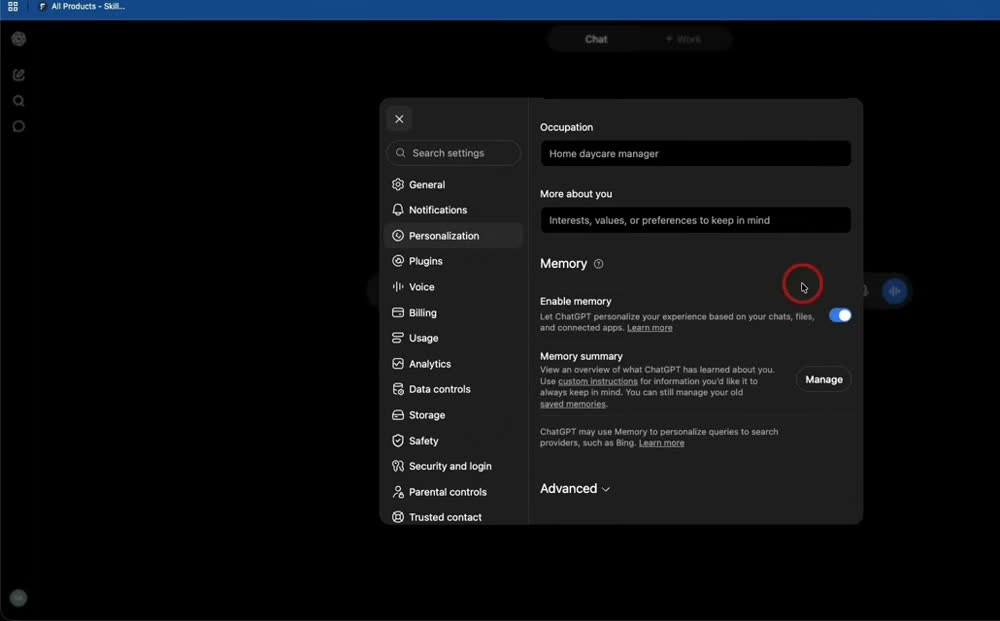This screenshot has width=1000, height=621.
Task: Click the General gear icon
Action: click(x=398, y=184)
